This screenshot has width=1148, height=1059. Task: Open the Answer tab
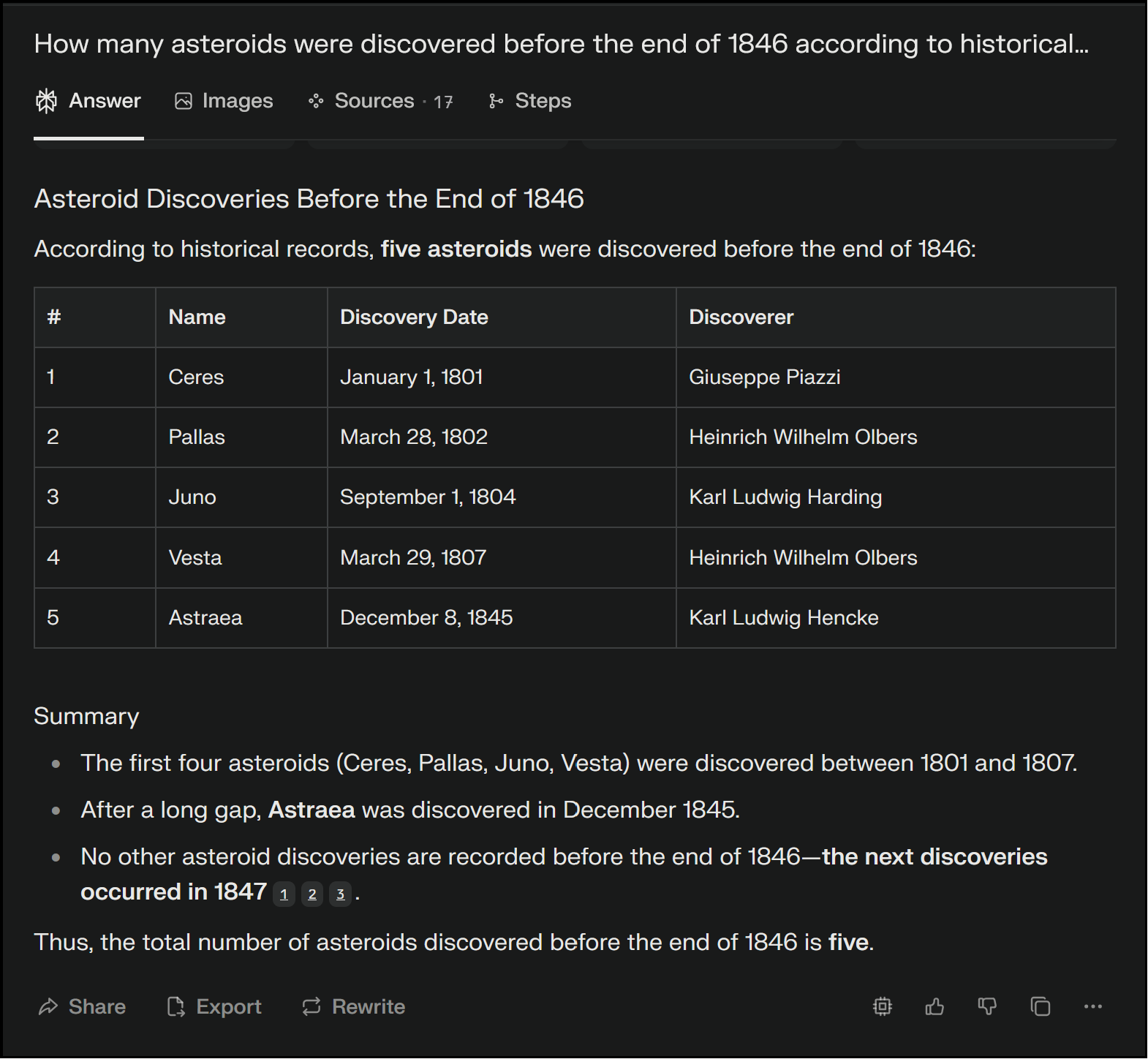coord(88,101)
